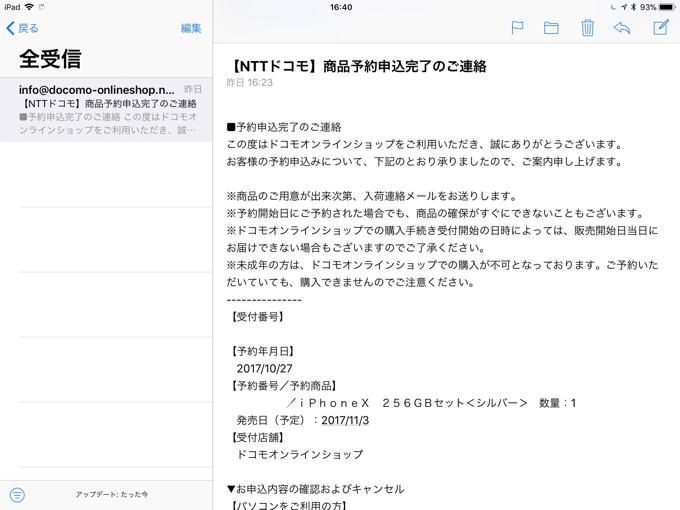Go back with the 戻る button
This screenshot has width=680, height=510.
point(23,28)
